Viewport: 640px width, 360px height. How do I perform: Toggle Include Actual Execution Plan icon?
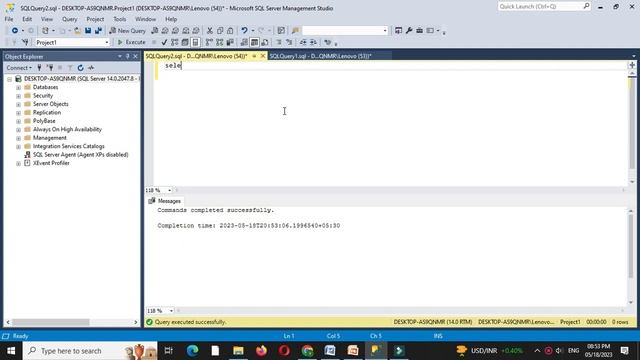(x=209, y=42)
